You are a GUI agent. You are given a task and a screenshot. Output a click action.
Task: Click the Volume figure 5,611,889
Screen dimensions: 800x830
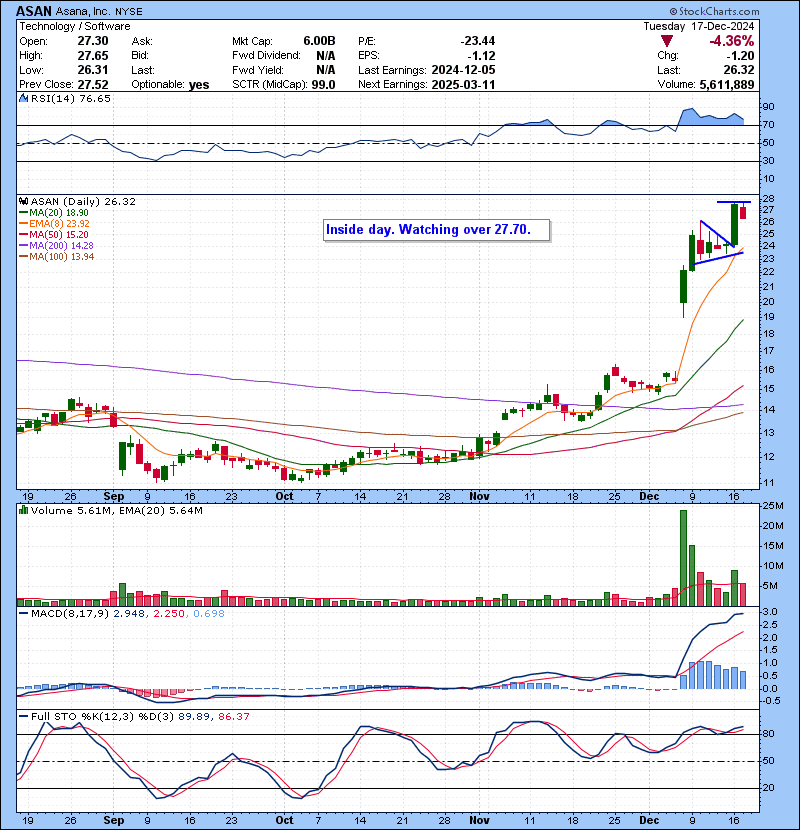pyautogui.click(x=726, y=85)
